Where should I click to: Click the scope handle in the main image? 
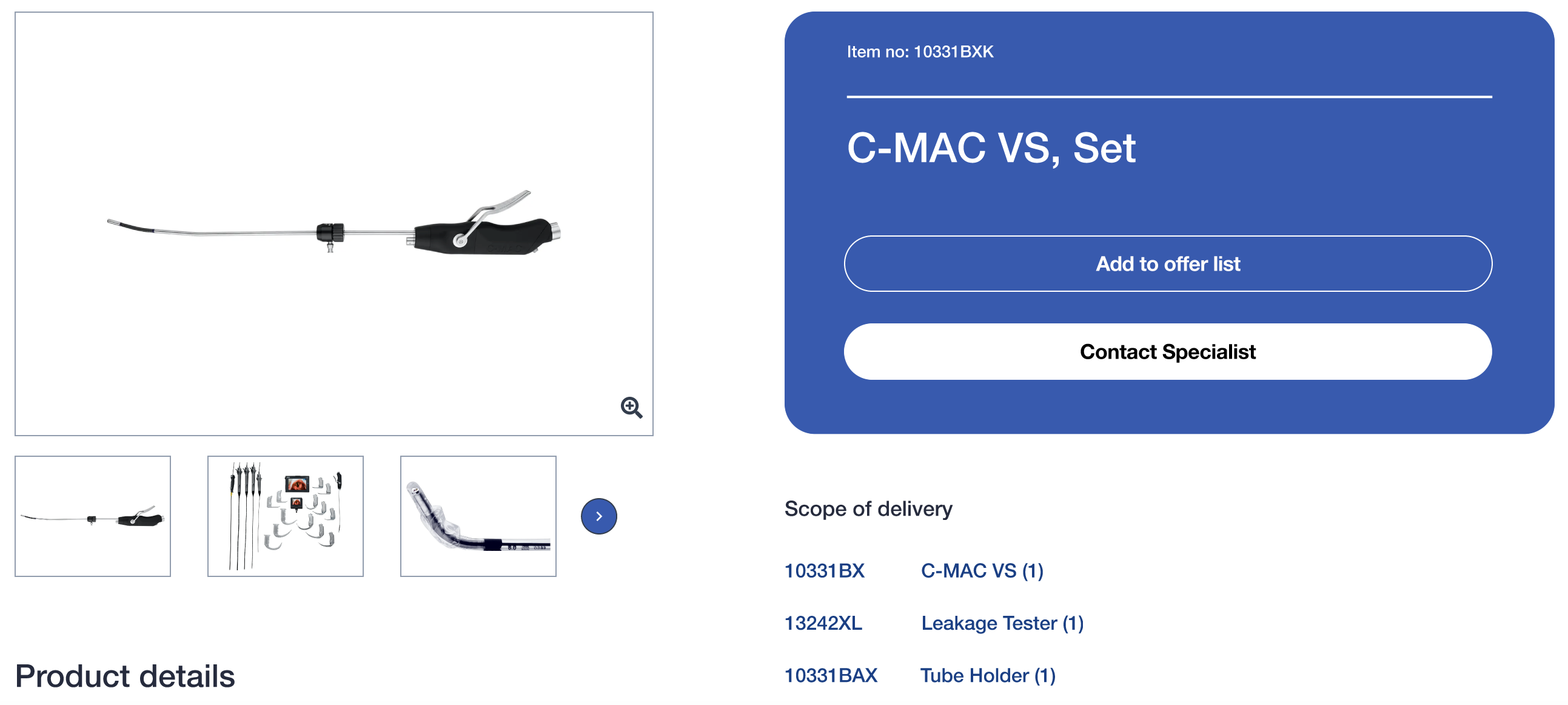pyautogui.click(x=486, y=235)
